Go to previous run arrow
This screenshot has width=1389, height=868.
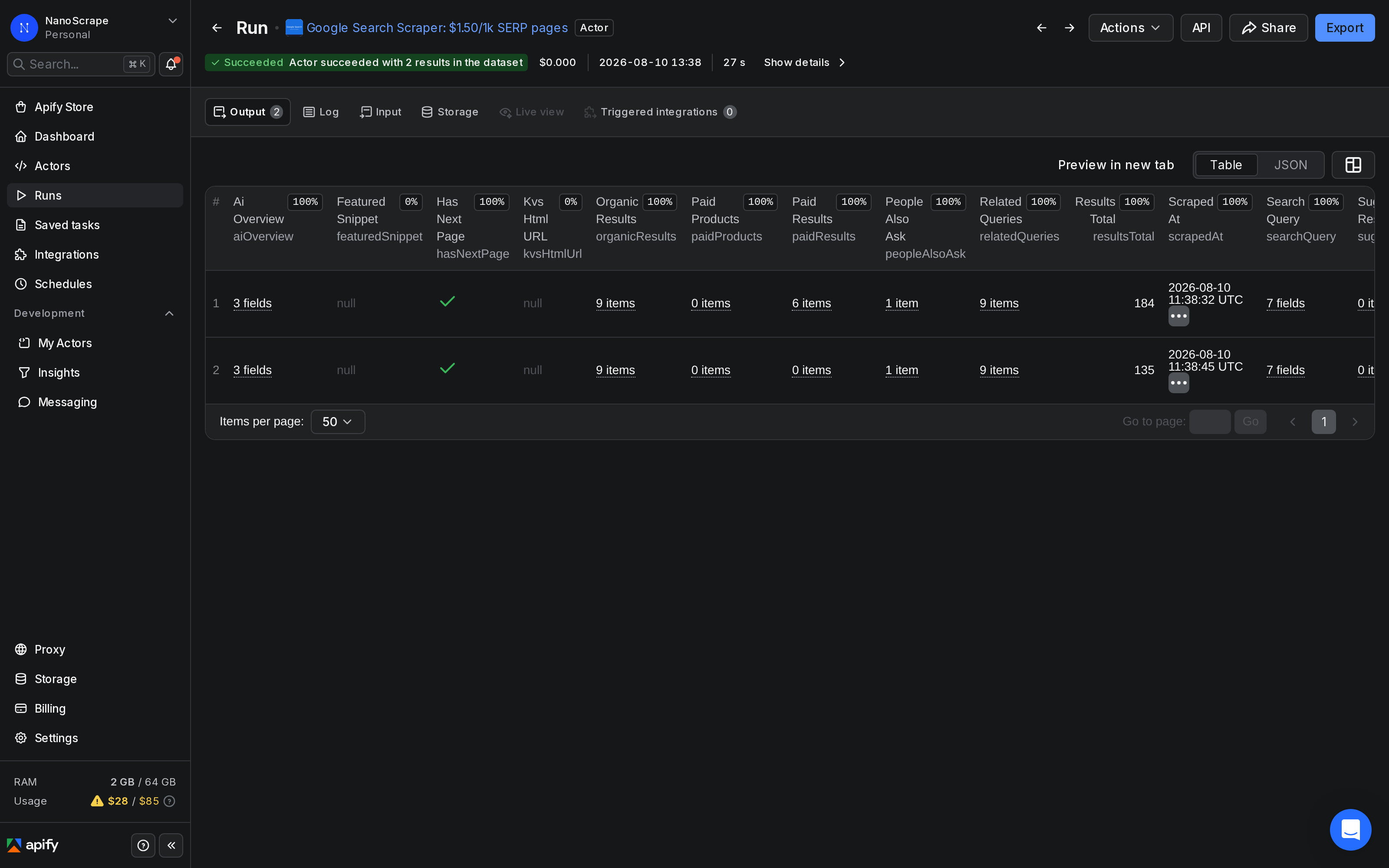pyautogui.click(x=1041, y=27)
